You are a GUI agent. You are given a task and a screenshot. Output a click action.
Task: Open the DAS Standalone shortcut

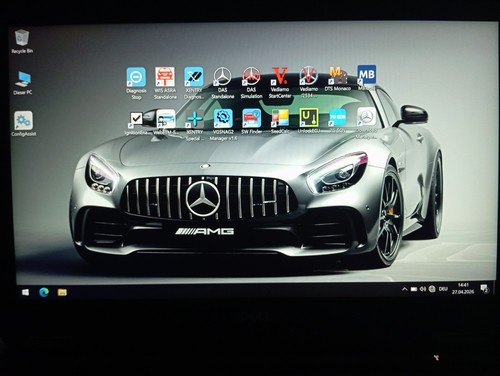click(222, 83)
